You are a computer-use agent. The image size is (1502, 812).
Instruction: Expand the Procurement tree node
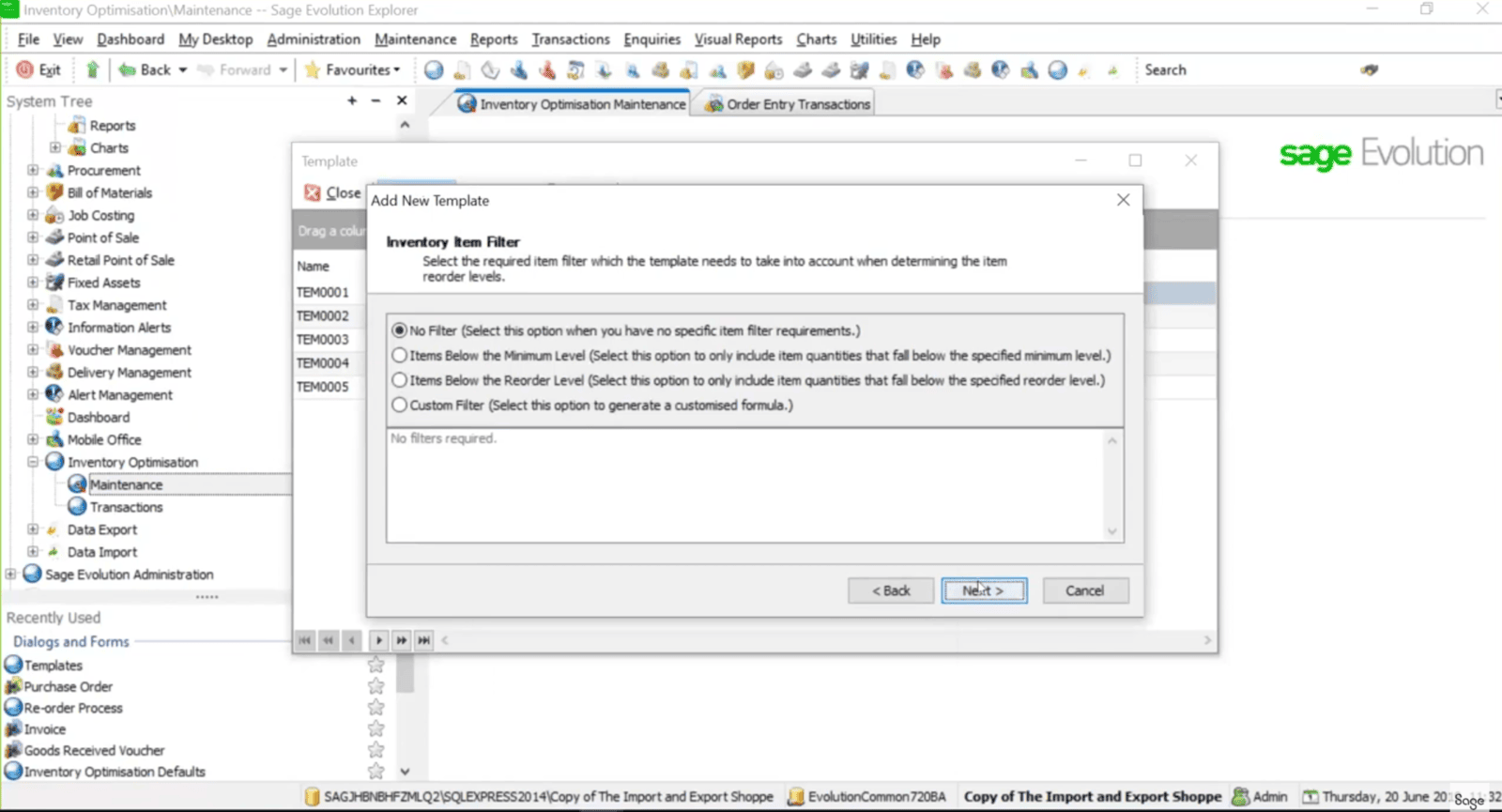(x=33, y=170)
